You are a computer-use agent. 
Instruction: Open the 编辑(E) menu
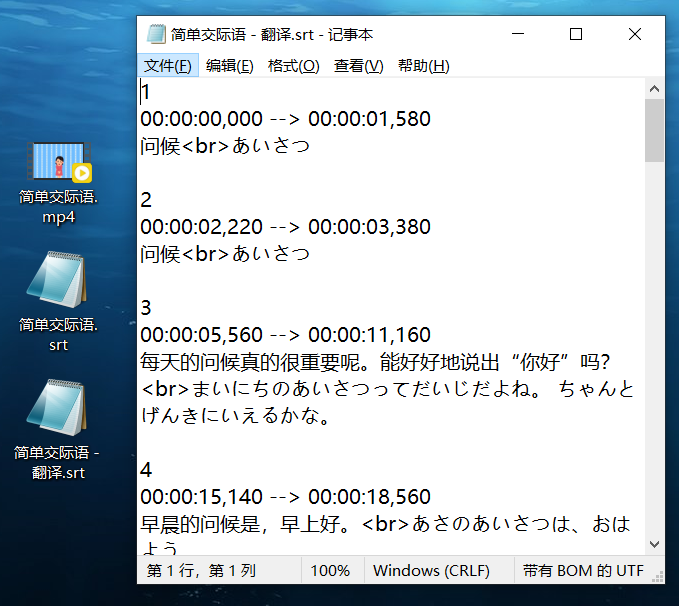(x=230, y=66)
